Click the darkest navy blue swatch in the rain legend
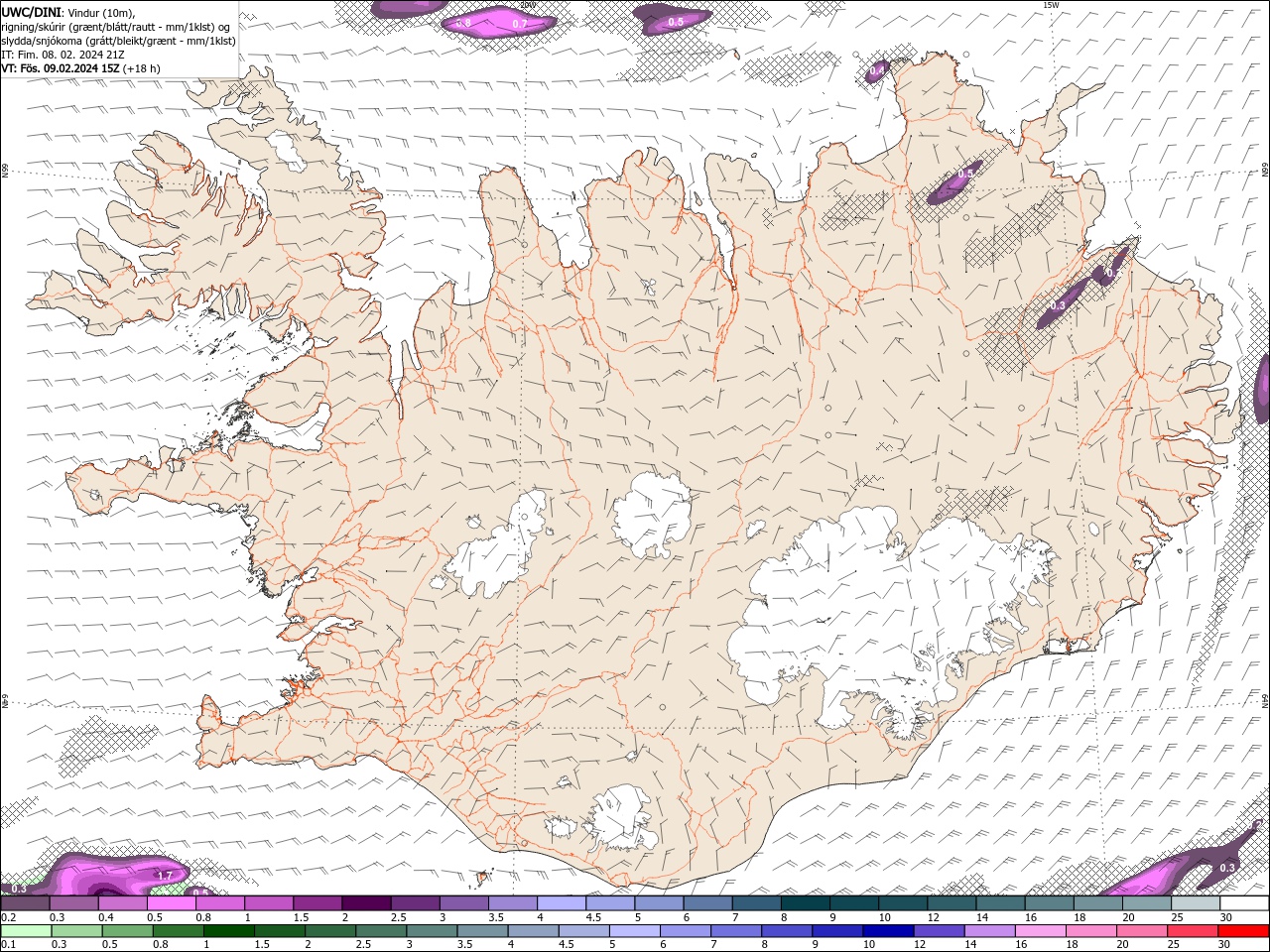Image resolution: width=1270 pixels, height=952 pixels. (889, 929)
